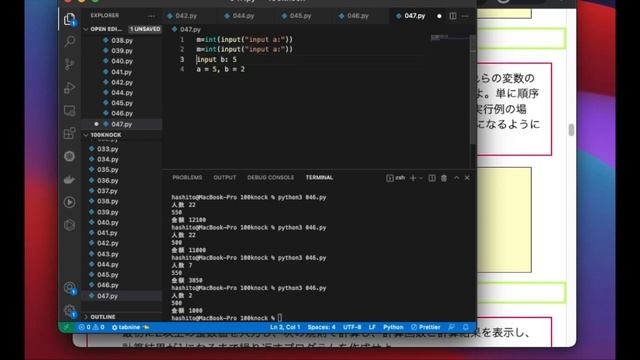
Task: Open terminal launch profile dropdown arrow
Action: point(421,178)
